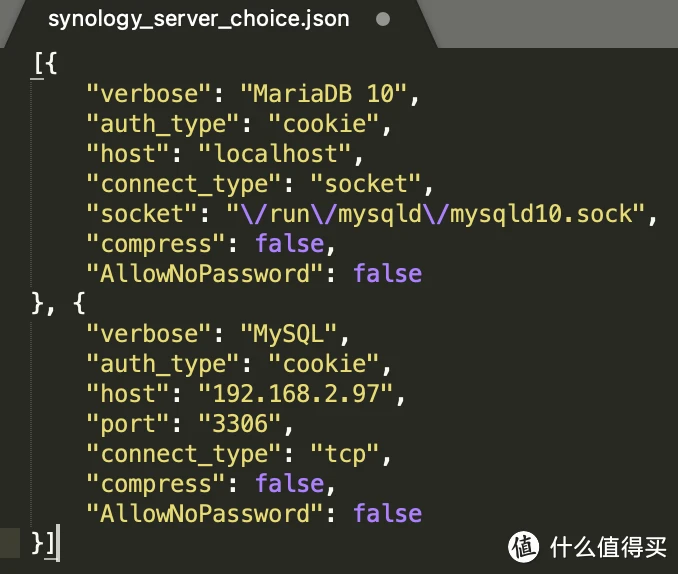Select the synology_server_choice.json tab
Viewport: 678px width, 574px height.
(198, 19)
